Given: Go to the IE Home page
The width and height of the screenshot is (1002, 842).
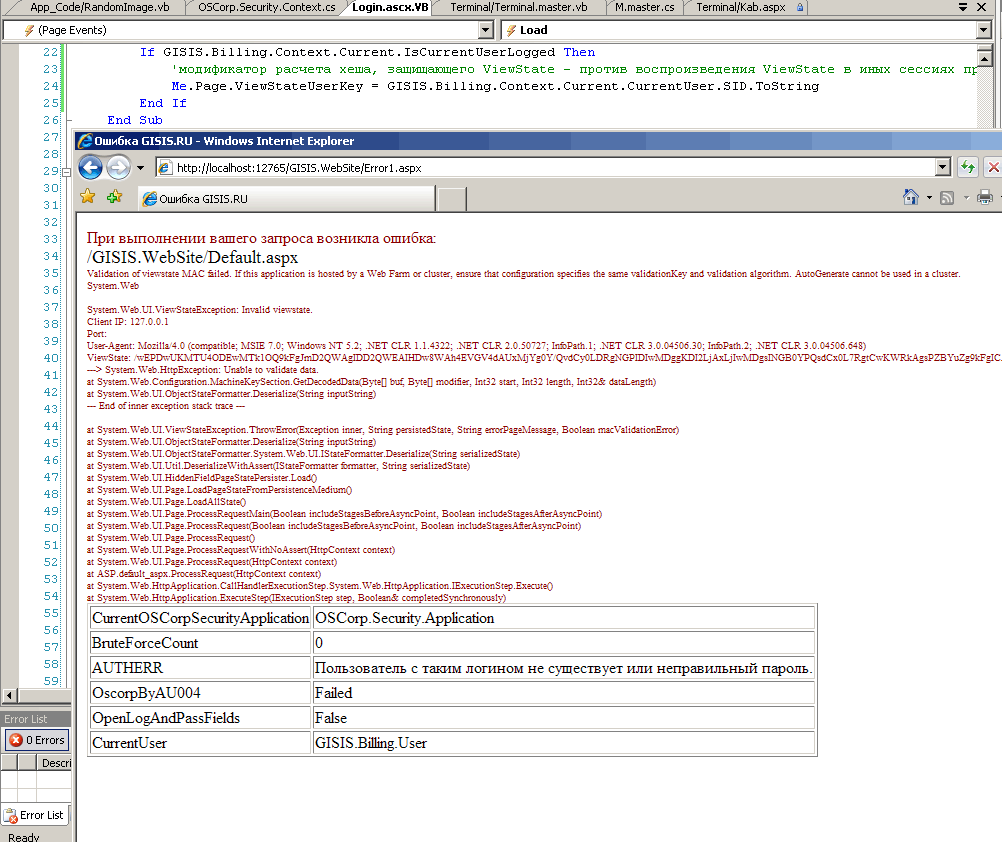Looking at the screenshot, I should tap(911, 197).
